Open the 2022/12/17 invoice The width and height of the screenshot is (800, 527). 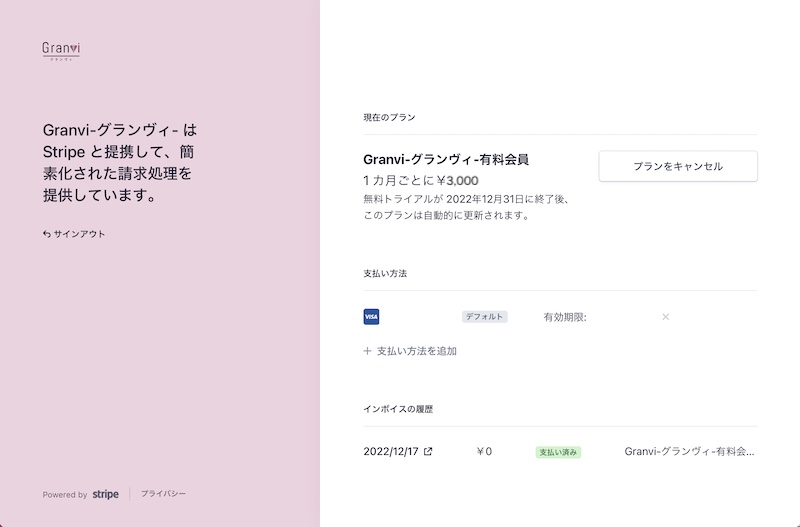coord(391,451)
